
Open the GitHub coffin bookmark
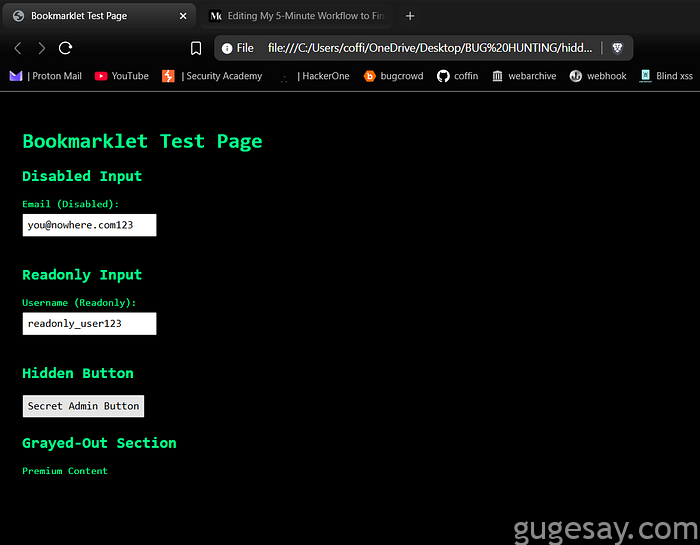458,76
